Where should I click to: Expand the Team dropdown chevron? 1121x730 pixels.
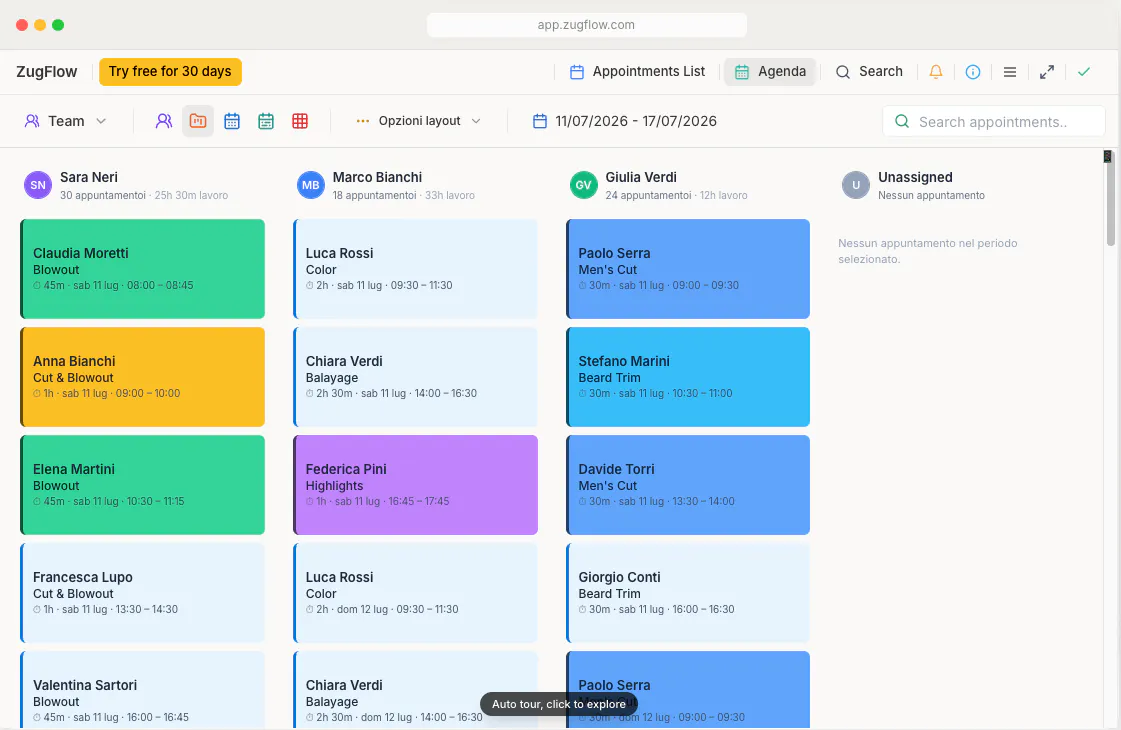101,121
